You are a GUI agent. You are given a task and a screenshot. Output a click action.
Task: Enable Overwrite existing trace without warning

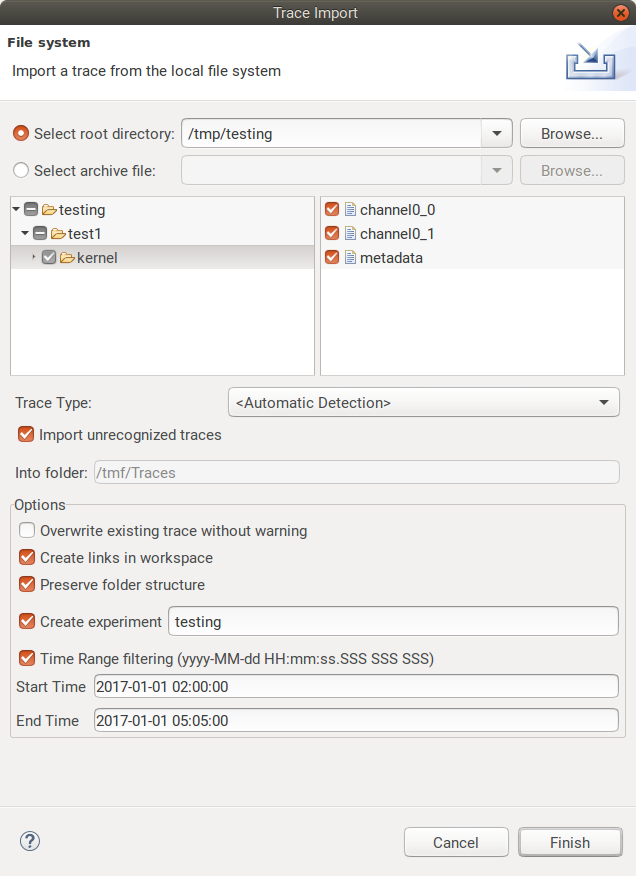pyautogui.click(x=25, y=530)
